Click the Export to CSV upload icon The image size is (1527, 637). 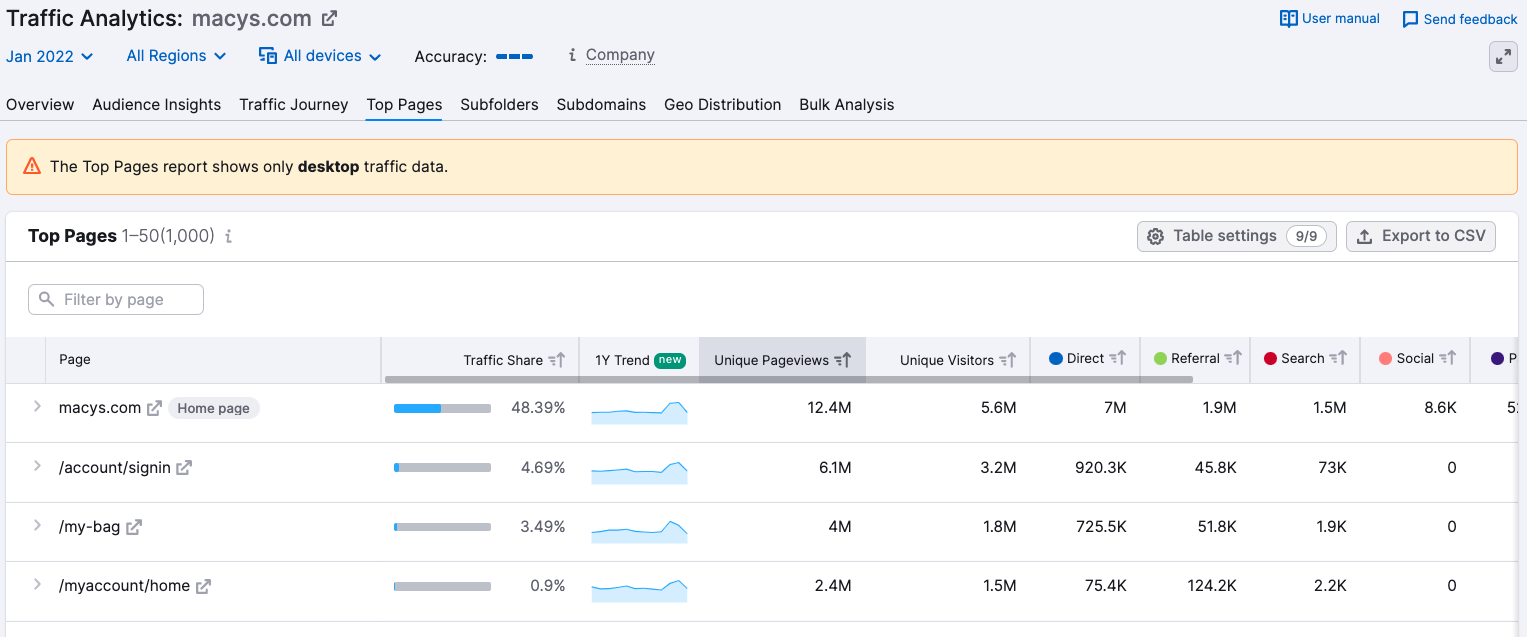1364,237
